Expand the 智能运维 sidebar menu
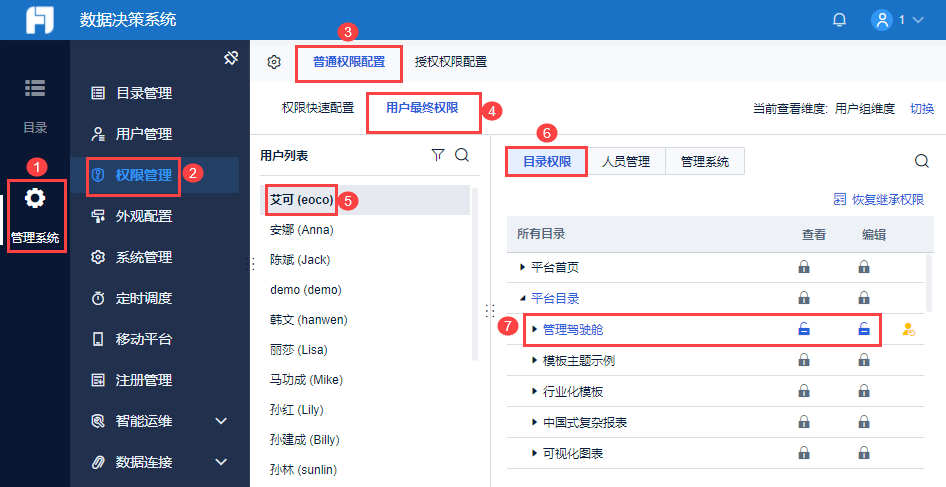 (221, 421)
